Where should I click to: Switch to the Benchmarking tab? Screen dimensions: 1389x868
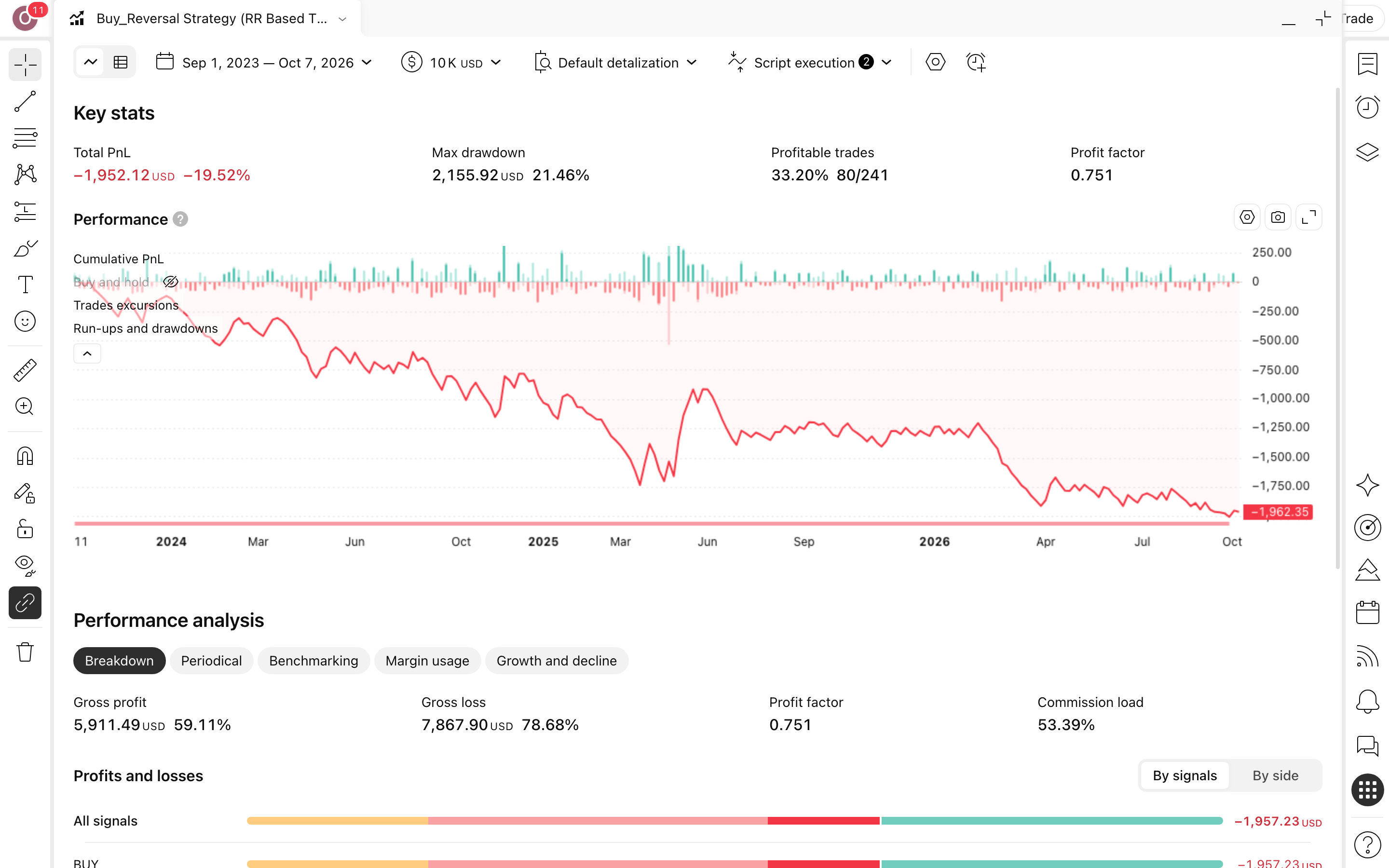click(x=313, y=661)
